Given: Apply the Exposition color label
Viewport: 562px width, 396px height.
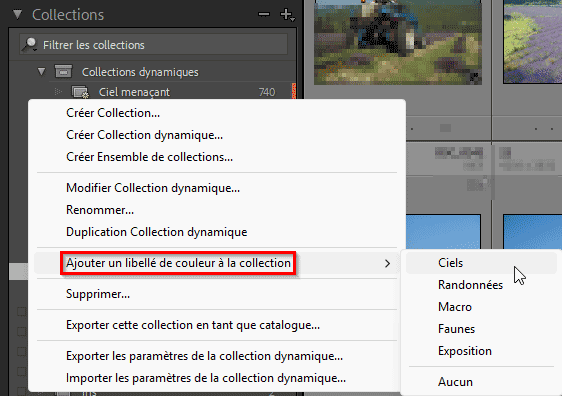Looking at the screenshot, I should coord(465,351).
